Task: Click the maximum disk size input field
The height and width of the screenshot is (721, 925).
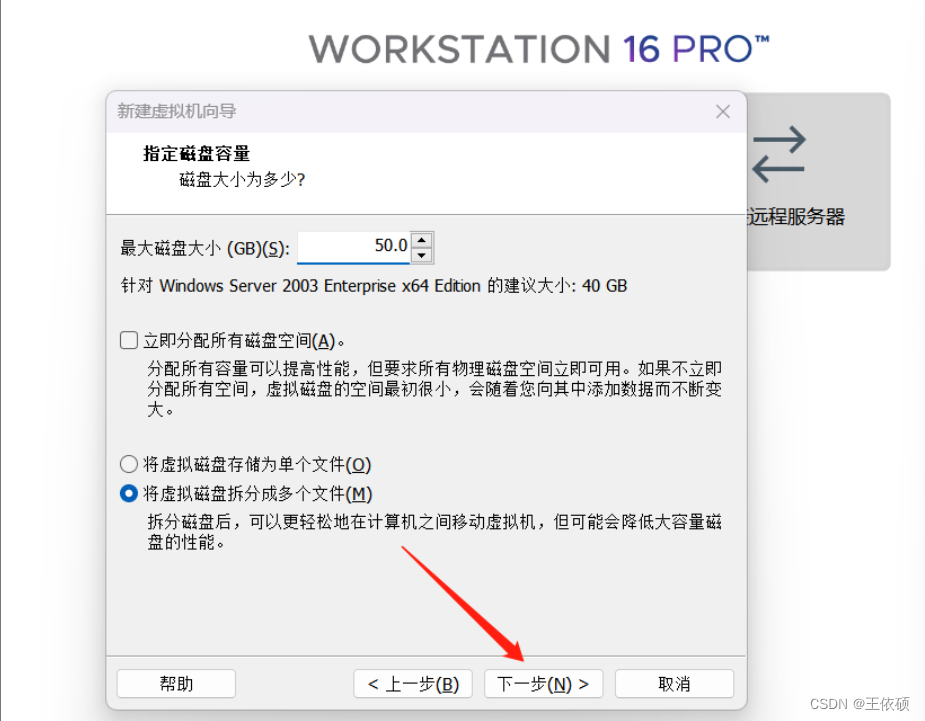Action: pyautogui.click(x=353, y=247)
